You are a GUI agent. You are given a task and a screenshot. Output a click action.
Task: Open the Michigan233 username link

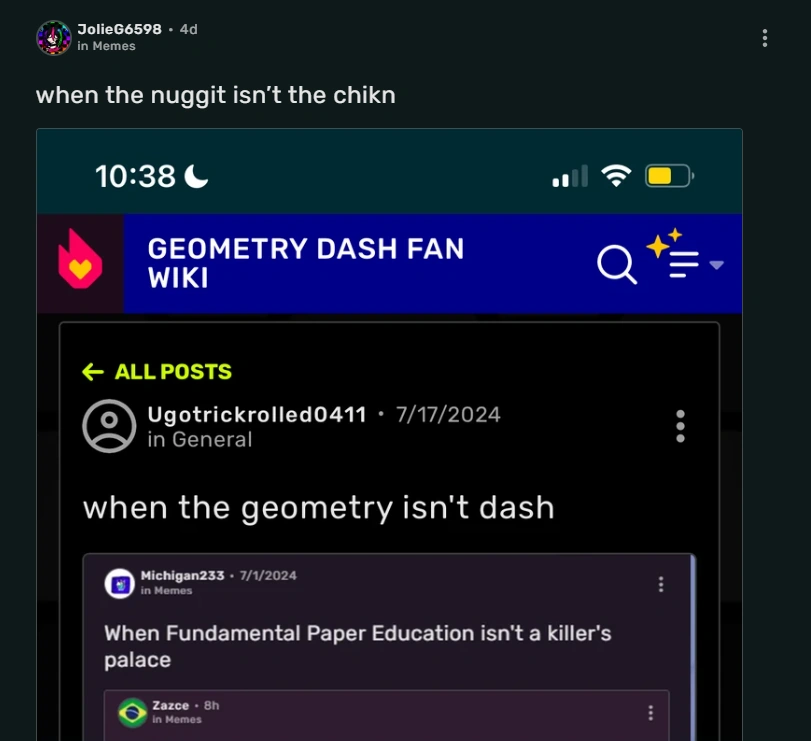(183, 576)
